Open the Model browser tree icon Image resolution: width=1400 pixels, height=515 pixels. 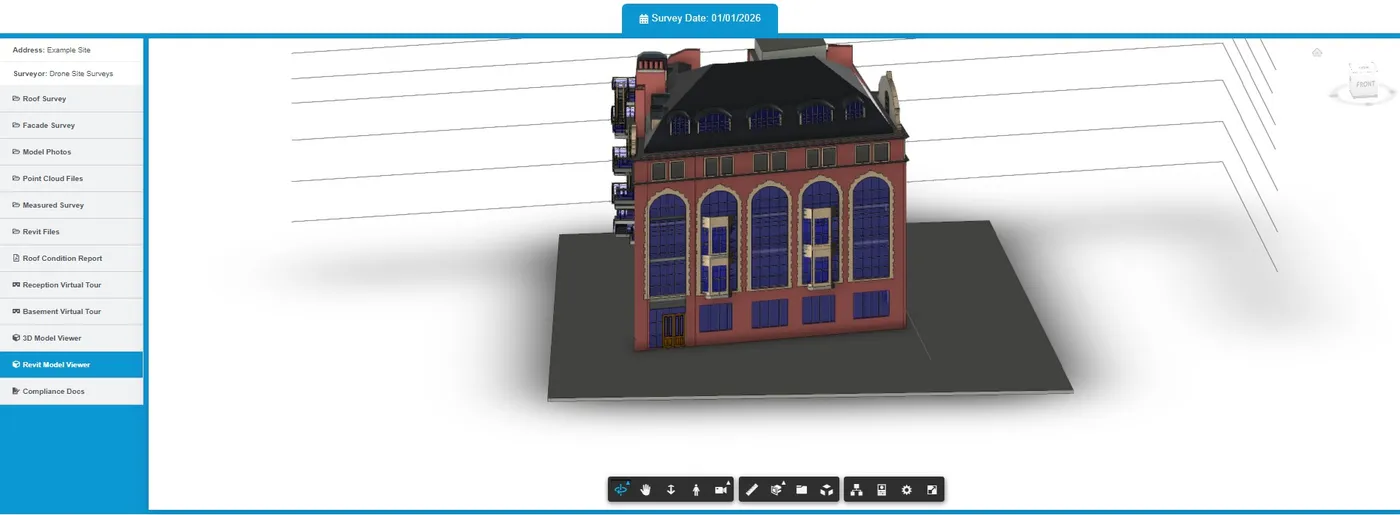[857, 489]
